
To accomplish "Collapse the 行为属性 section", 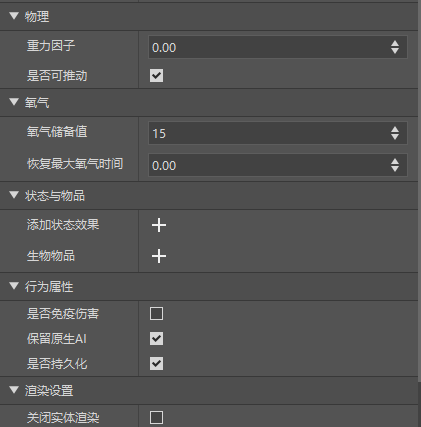I will point(14,286).
